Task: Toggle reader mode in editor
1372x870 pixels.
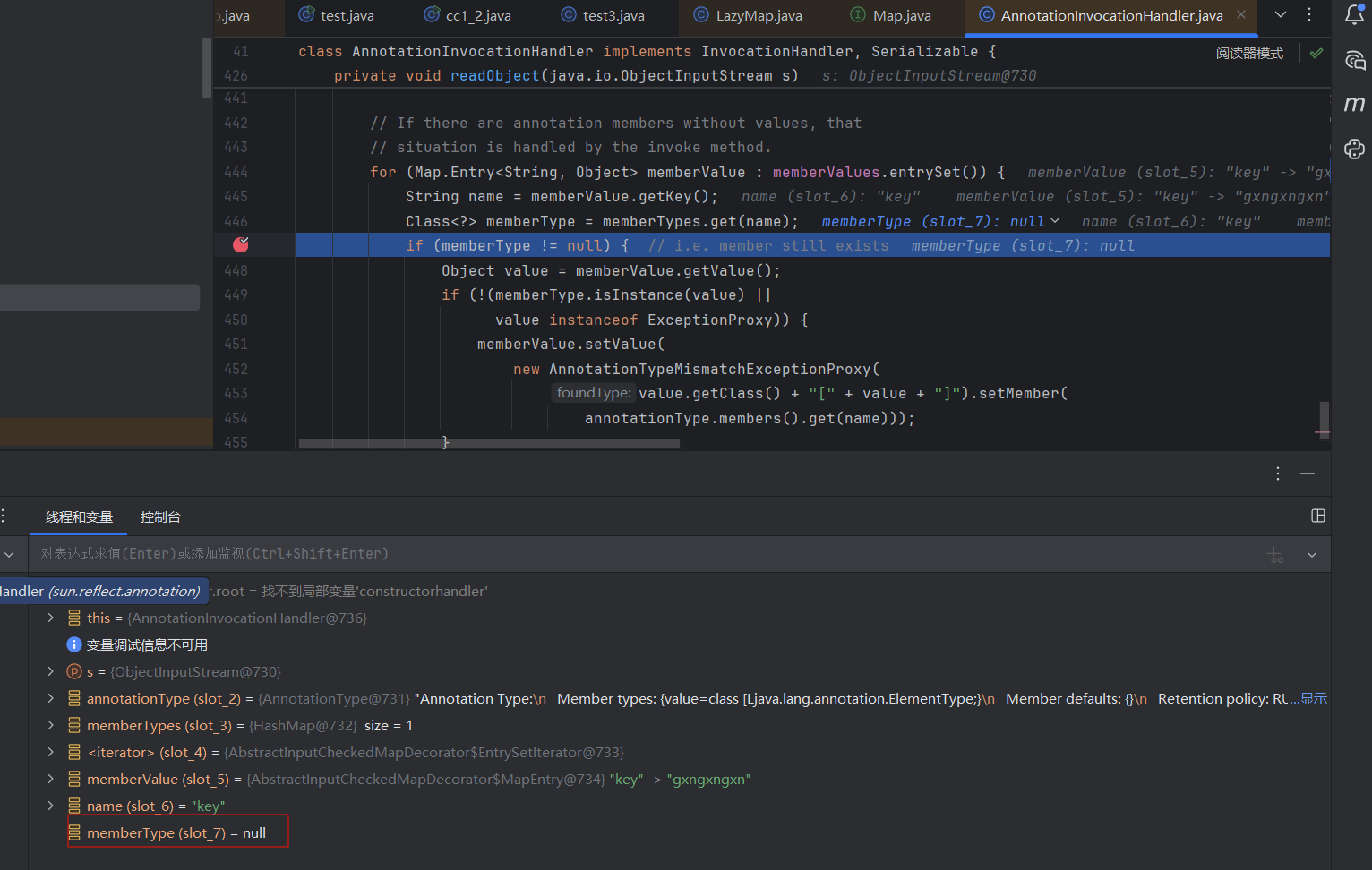Action: pyautogui.click(x=1248, y=54)
